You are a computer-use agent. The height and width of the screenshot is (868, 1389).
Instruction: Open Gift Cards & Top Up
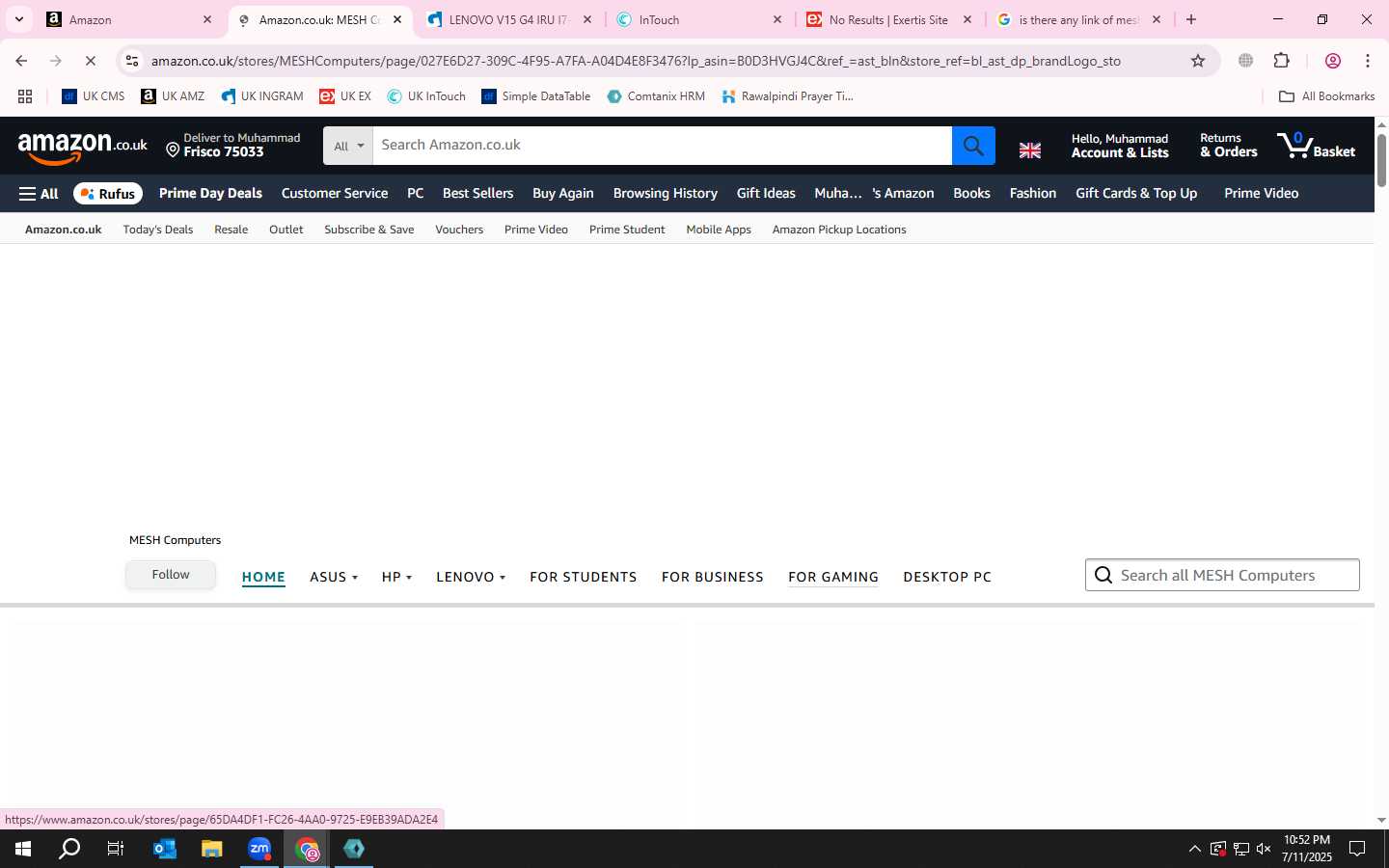[1136, 194]
